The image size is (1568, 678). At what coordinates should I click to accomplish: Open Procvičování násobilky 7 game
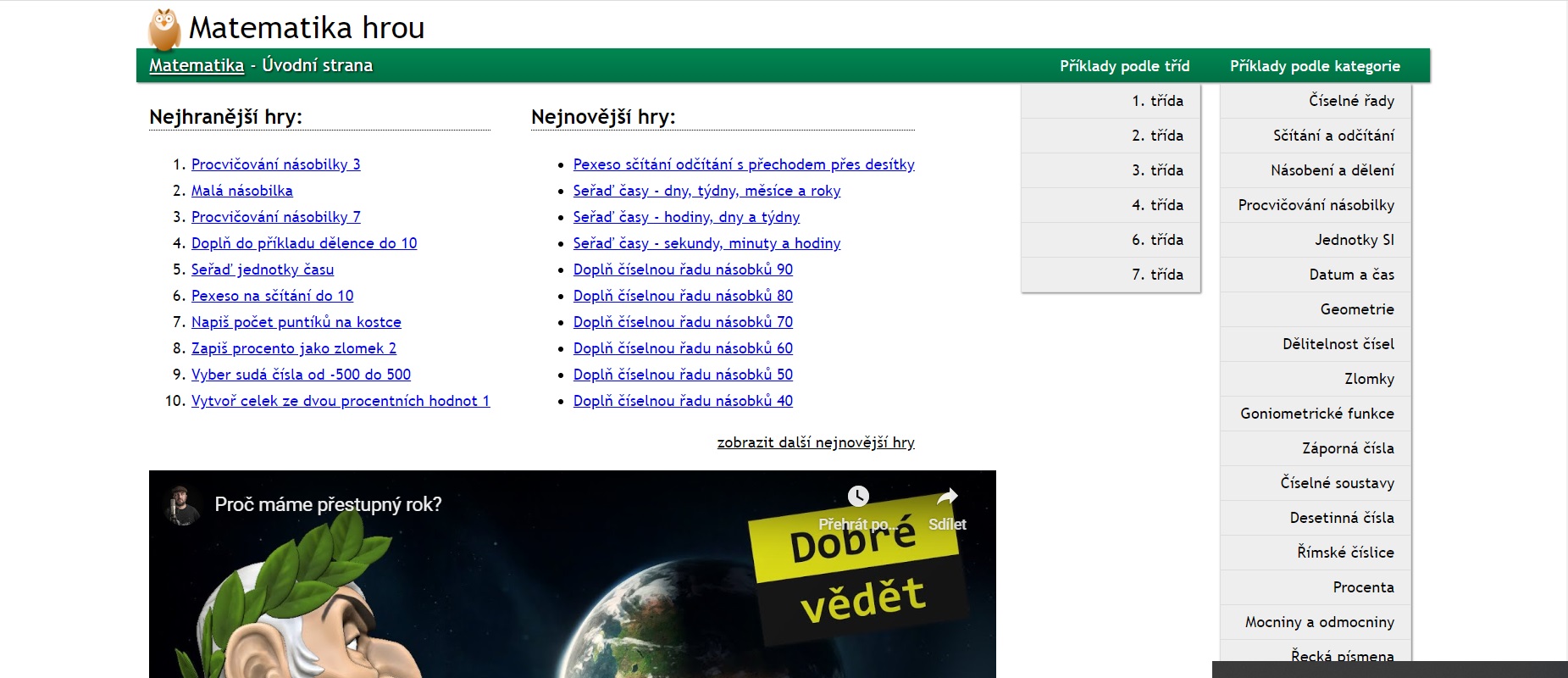[x=276, y=217]
